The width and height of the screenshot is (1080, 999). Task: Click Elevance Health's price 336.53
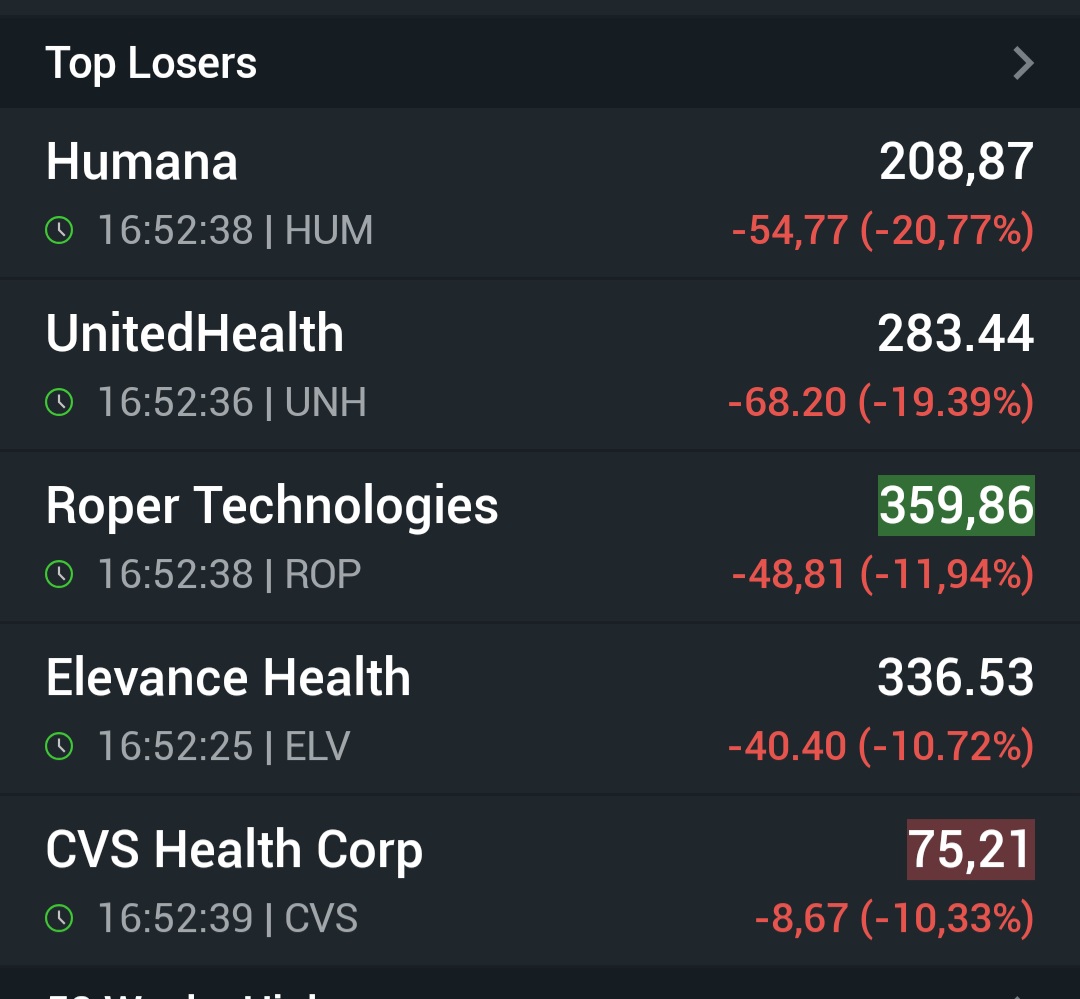(956, 678)
